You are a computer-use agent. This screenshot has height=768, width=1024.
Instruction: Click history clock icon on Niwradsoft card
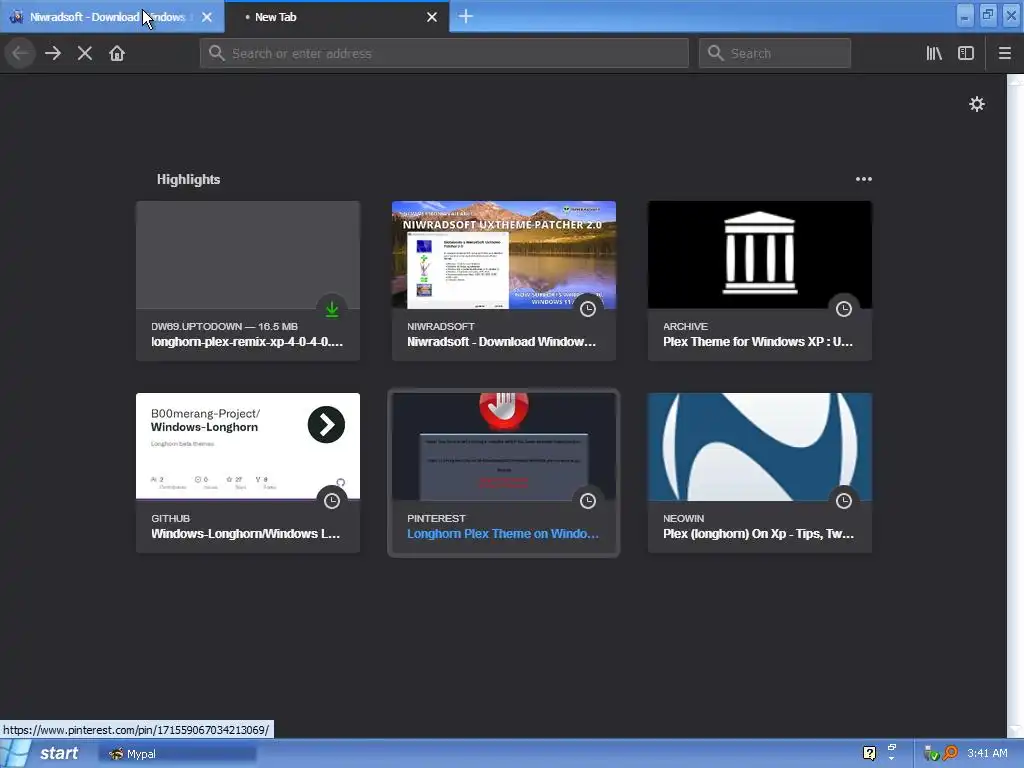click(x=588, y=309)
